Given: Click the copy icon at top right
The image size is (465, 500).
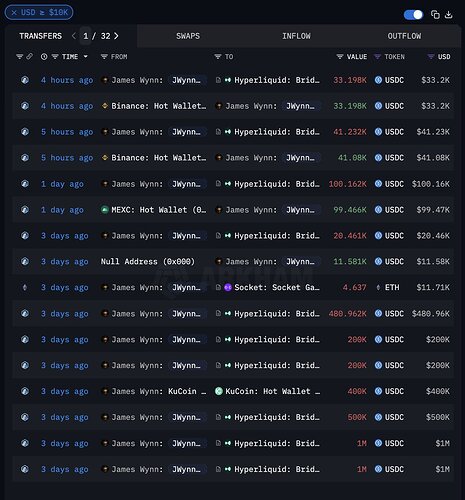Looking at the screenshot, I should (435, 15).
